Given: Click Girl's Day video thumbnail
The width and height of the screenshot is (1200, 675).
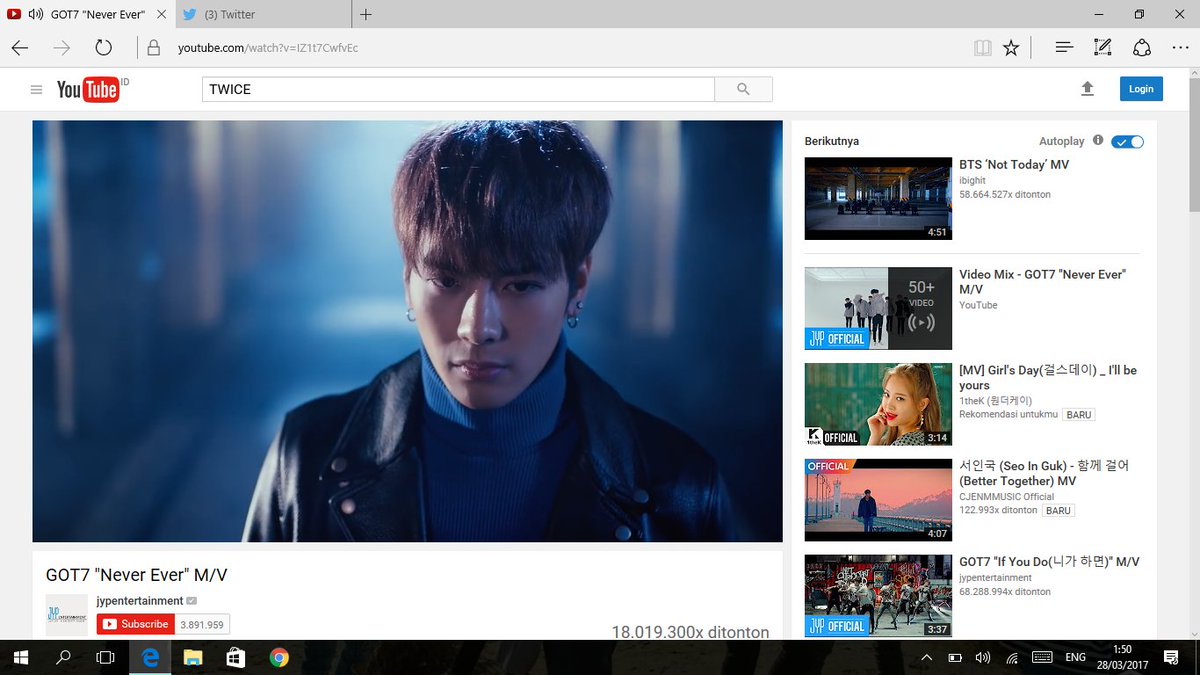Looking at the screenshot, I should 878,404.
